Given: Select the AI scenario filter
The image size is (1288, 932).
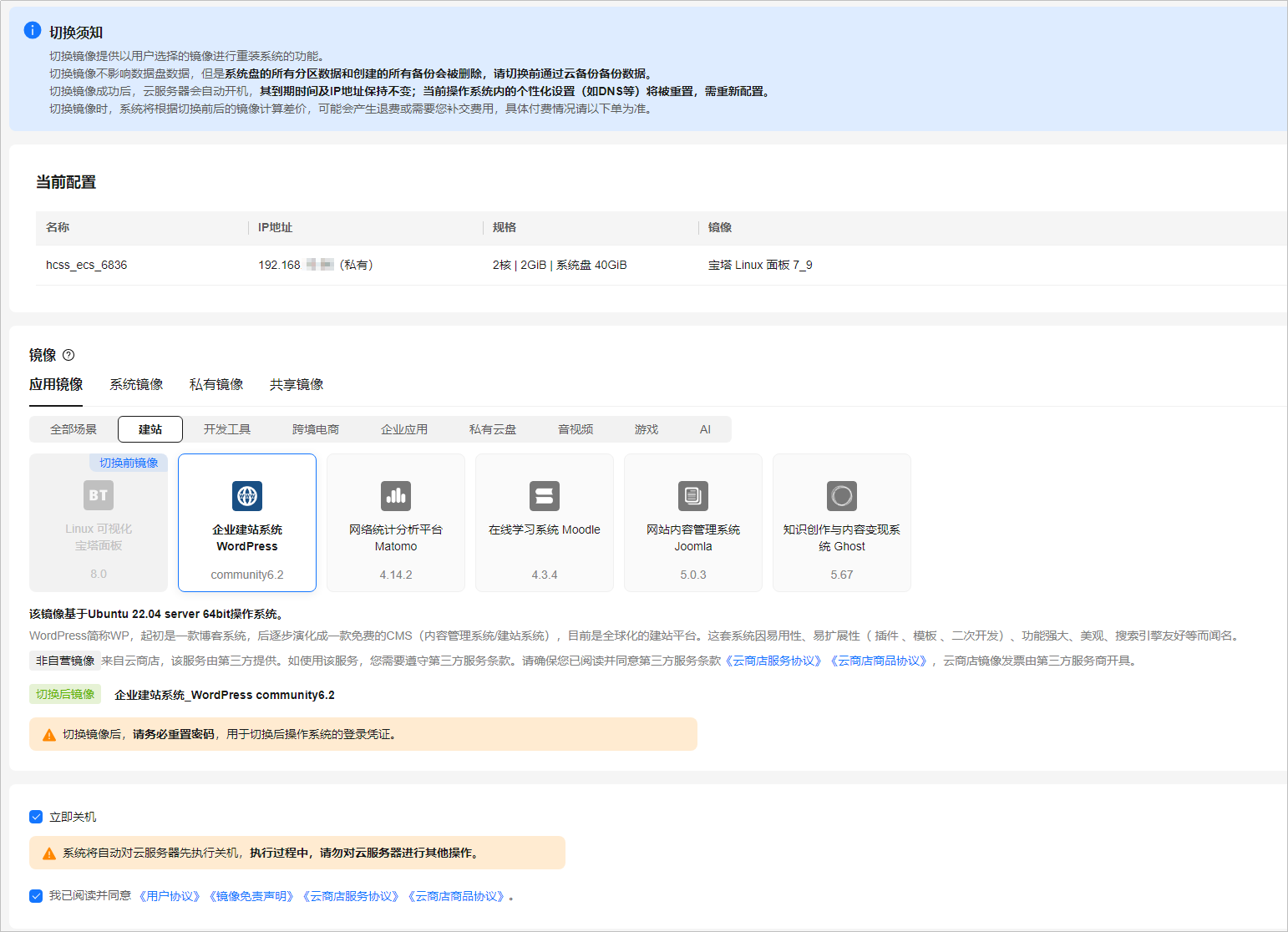Looking at the screenshot, I should click(x=705, y=429).
